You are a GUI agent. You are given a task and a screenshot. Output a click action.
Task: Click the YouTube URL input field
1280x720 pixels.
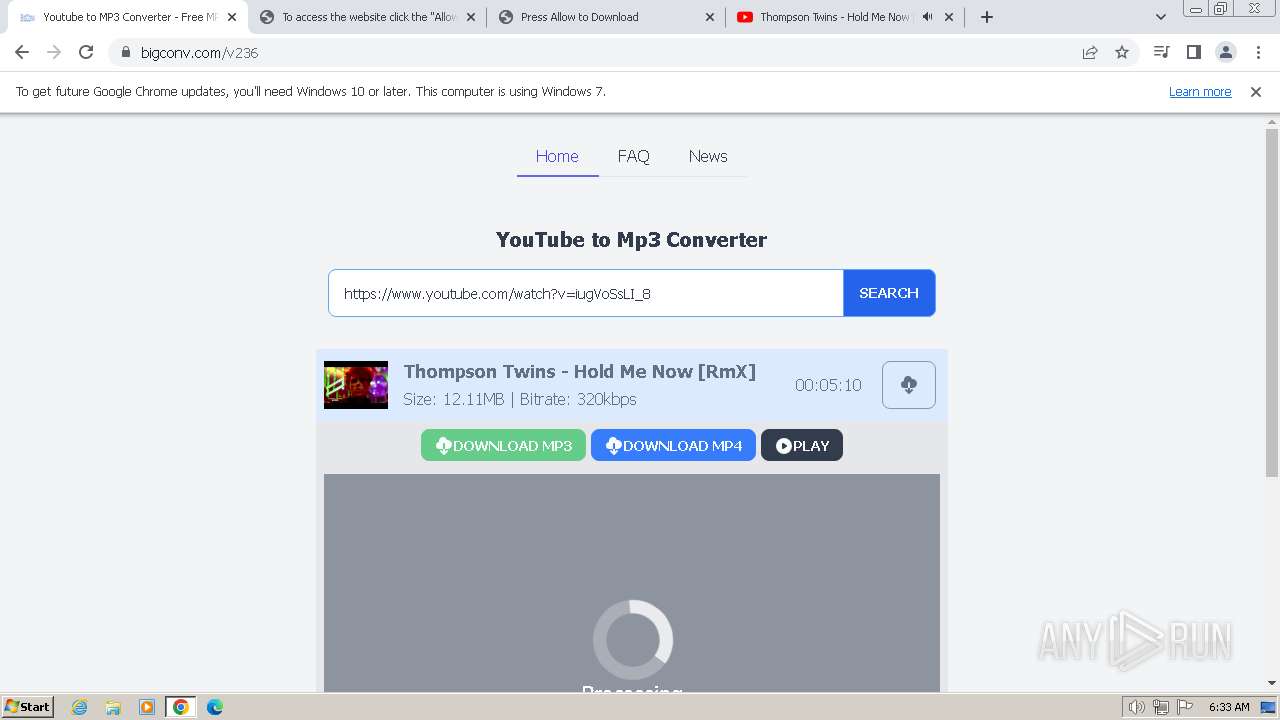(586, 293)
